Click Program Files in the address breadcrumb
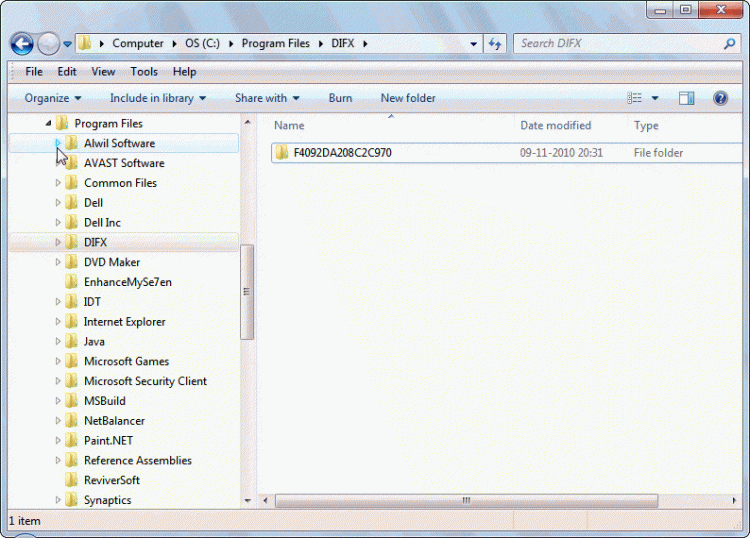This screenshot has width=750, height=538. 276,44
